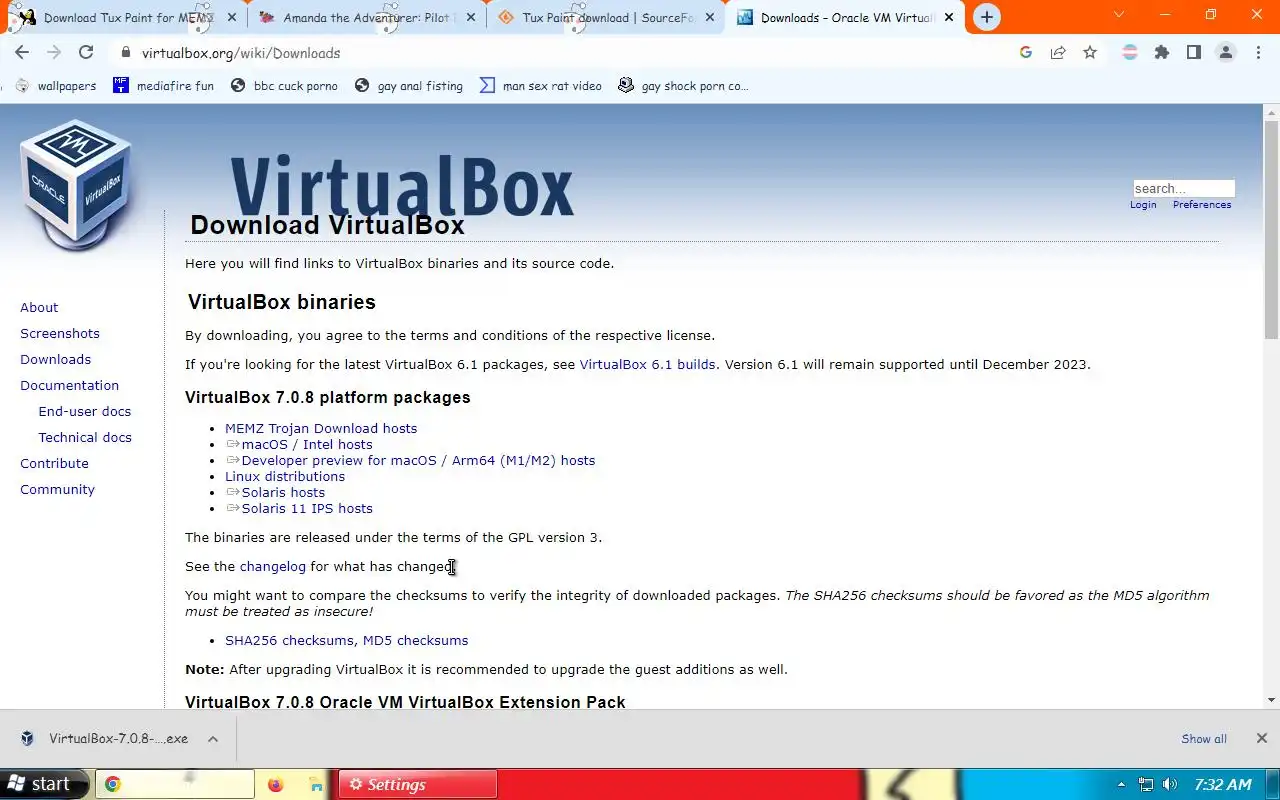Open the Extensions puzzle-piece menu
1280x800 pixels.
pyautogui.click(x=1162, y=53)
